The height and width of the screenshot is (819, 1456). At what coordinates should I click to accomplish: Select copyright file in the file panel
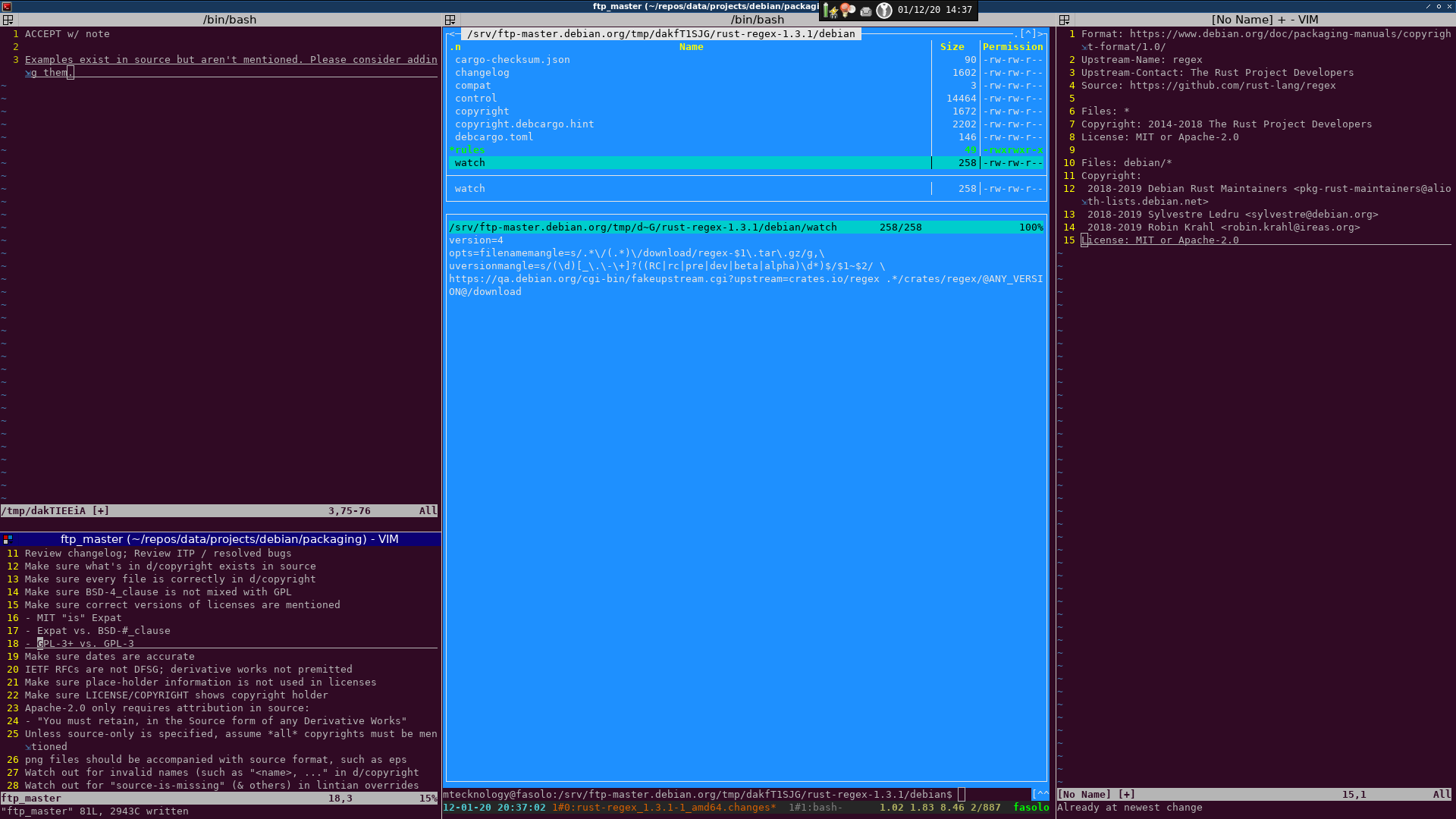[x=482, y=111]
